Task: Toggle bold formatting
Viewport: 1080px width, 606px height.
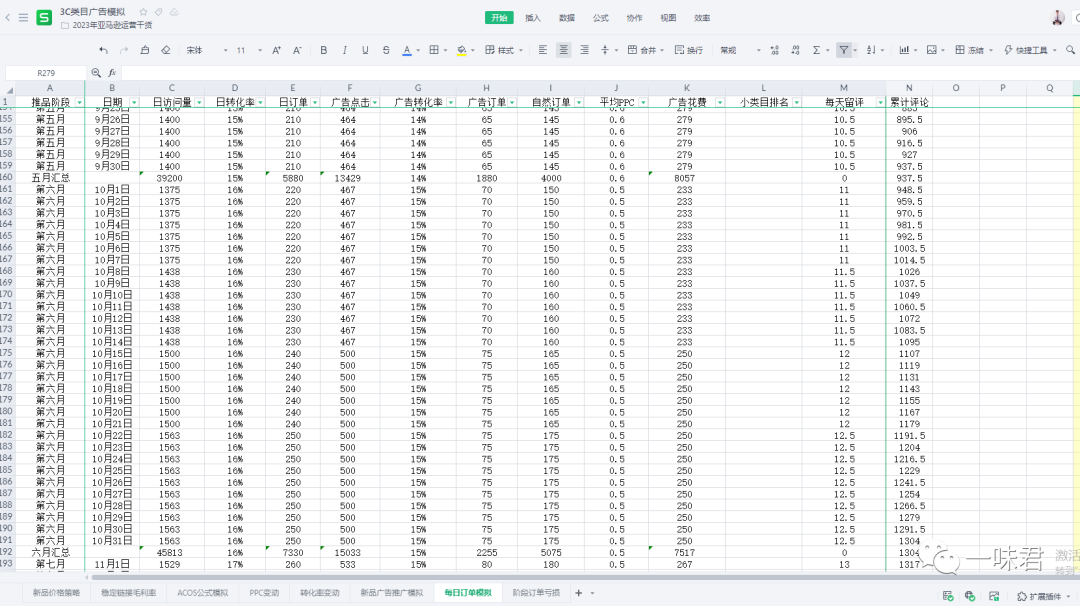Action: (x=323, y=50)
